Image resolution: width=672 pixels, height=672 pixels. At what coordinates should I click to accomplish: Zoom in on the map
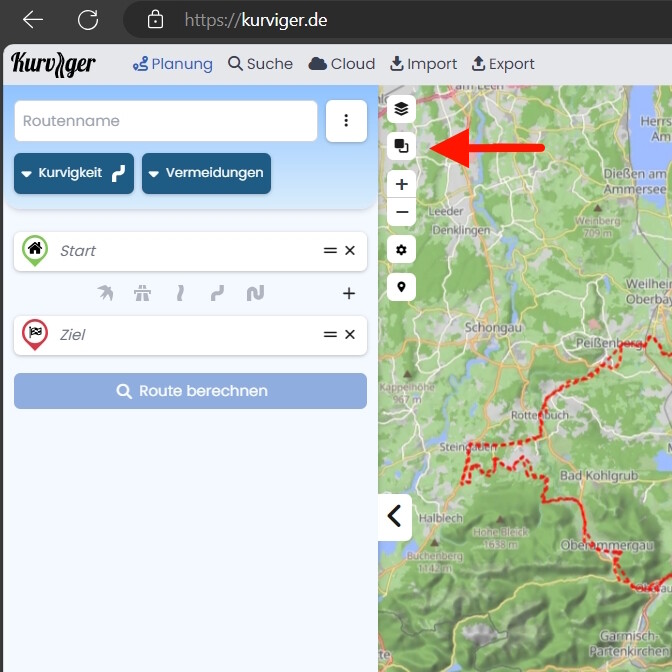(x=401, y=184)
